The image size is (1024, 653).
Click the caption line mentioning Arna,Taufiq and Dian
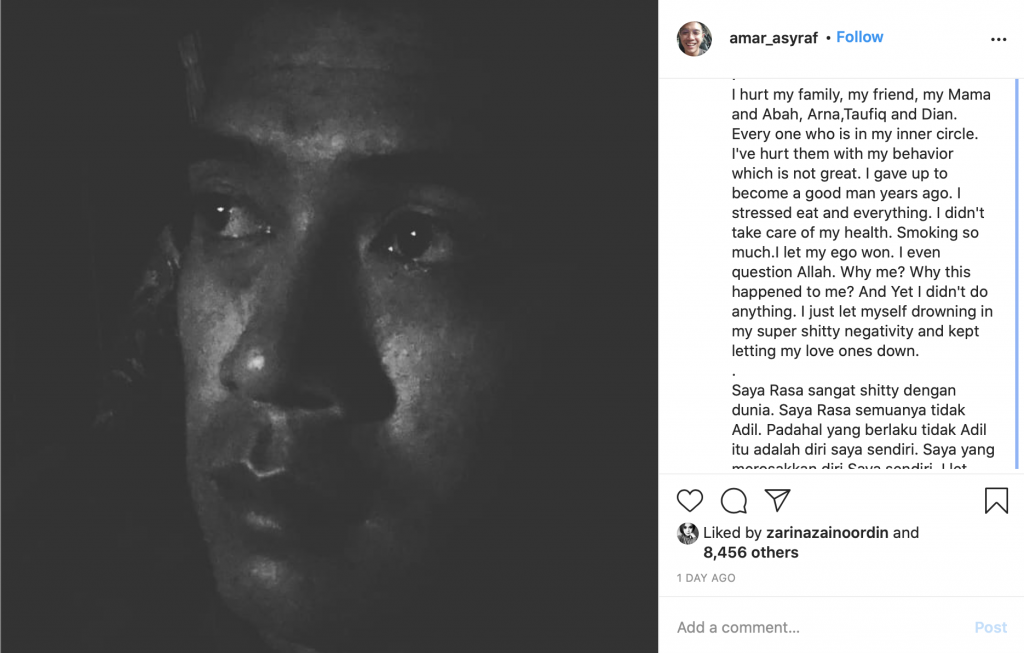pyautogui.click(x=844, y=114)
